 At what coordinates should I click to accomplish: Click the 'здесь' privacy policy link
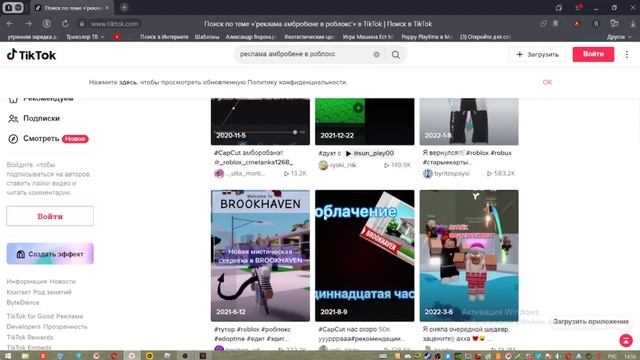point(127,82)
